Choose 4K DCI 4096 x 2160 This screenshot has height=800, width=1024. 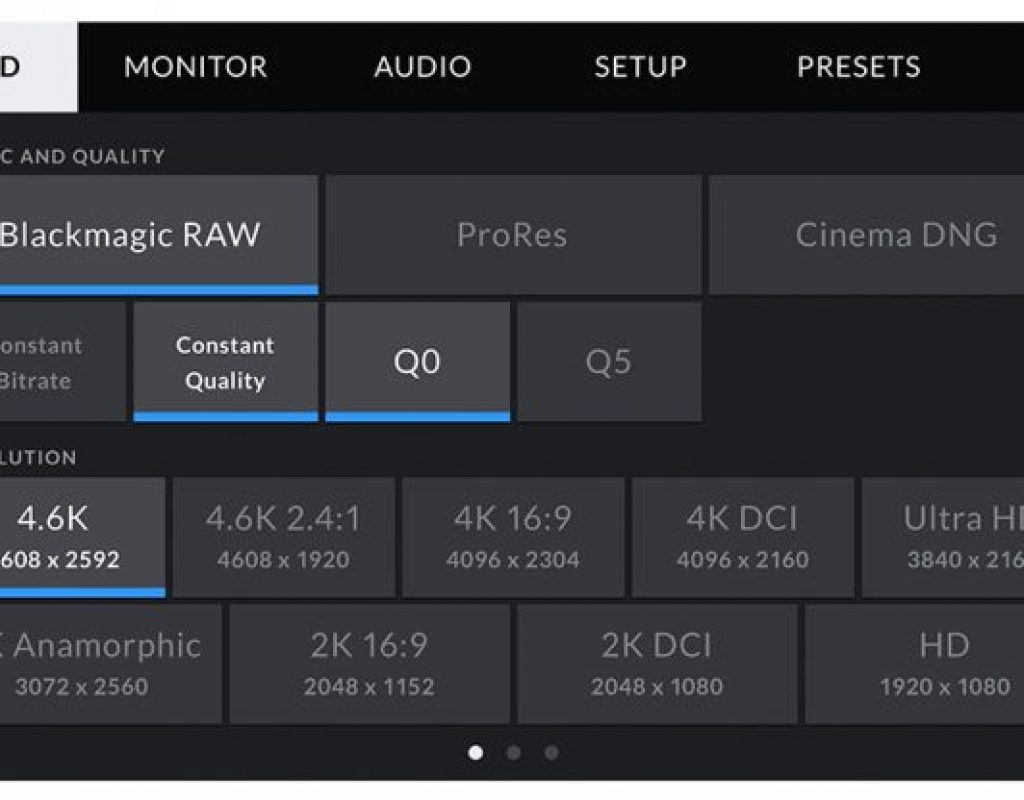(x=743, y=537)
